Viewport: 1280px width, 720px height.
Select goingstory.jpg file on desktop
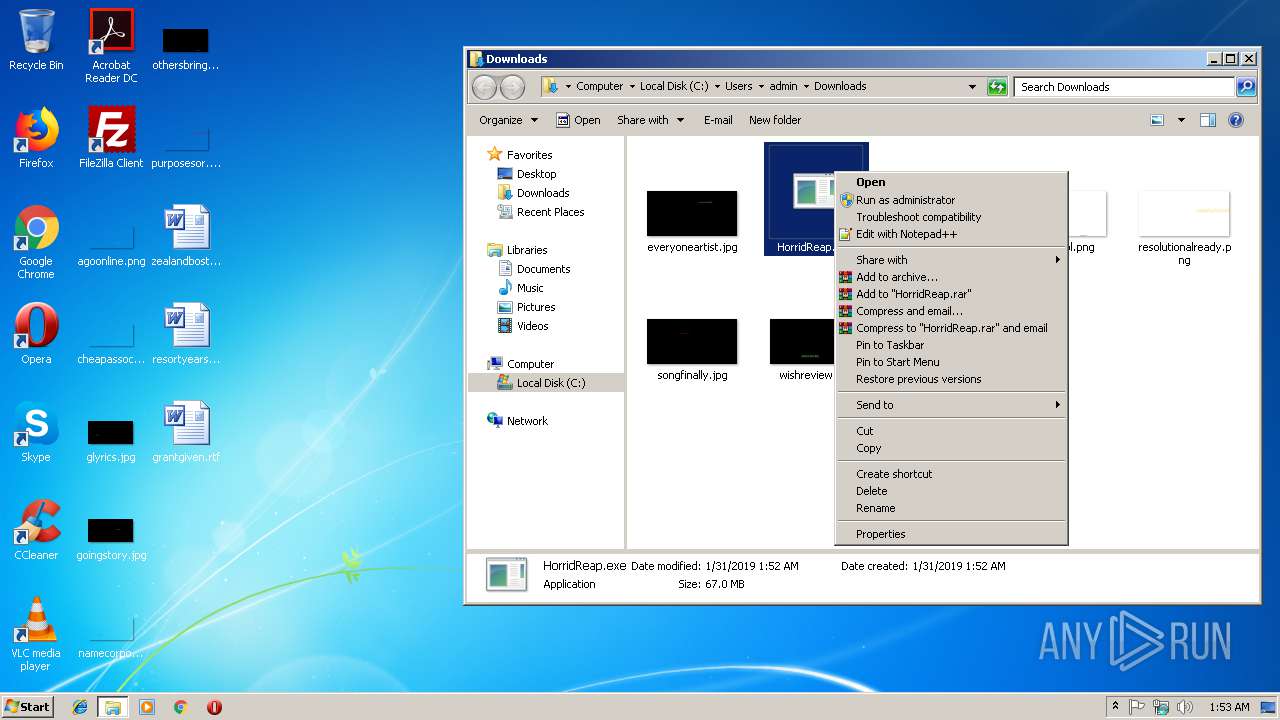click(x=111, y=538)
